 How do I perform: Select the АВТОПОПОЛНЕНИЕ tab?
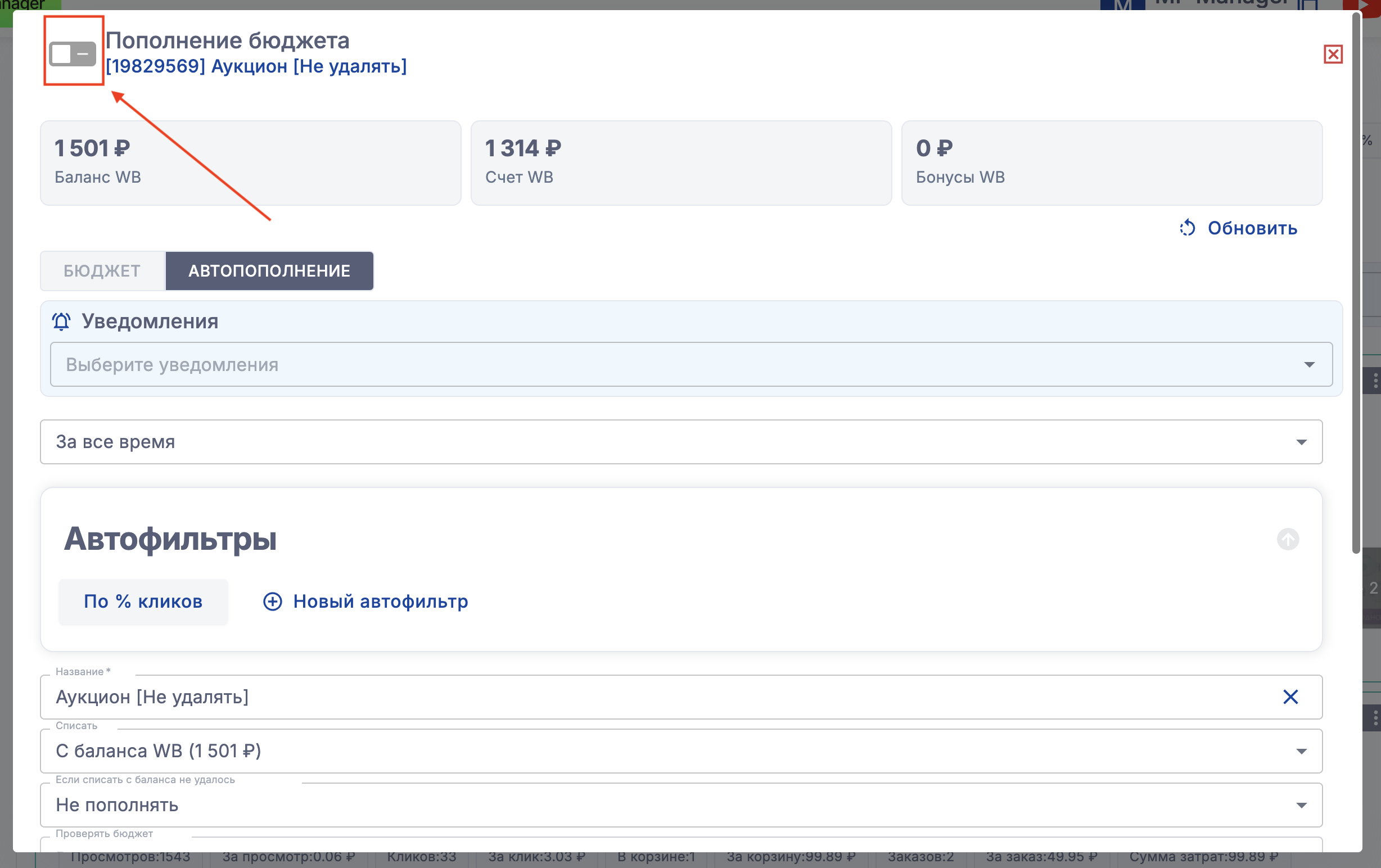click(269, 270)
